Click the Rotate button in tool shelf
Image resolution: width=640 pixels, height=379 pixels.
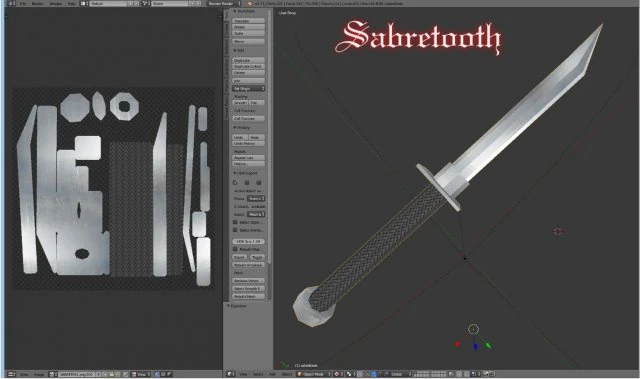coord(248,27)
